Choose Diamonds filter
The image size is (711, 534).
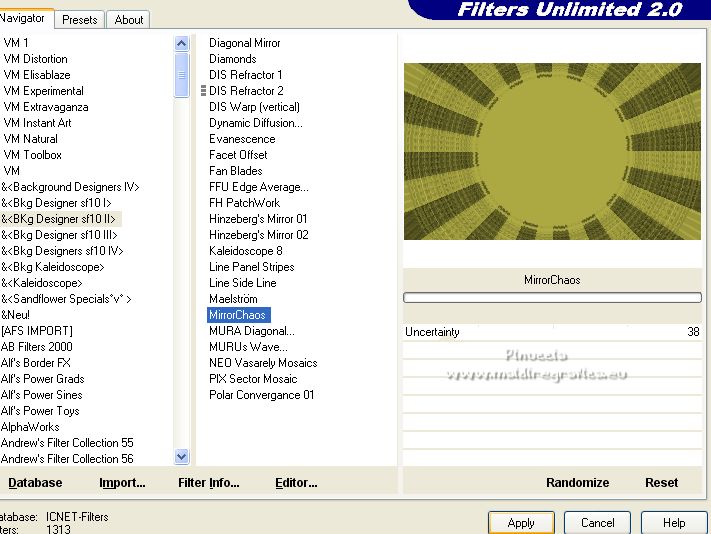coord(233,59)
